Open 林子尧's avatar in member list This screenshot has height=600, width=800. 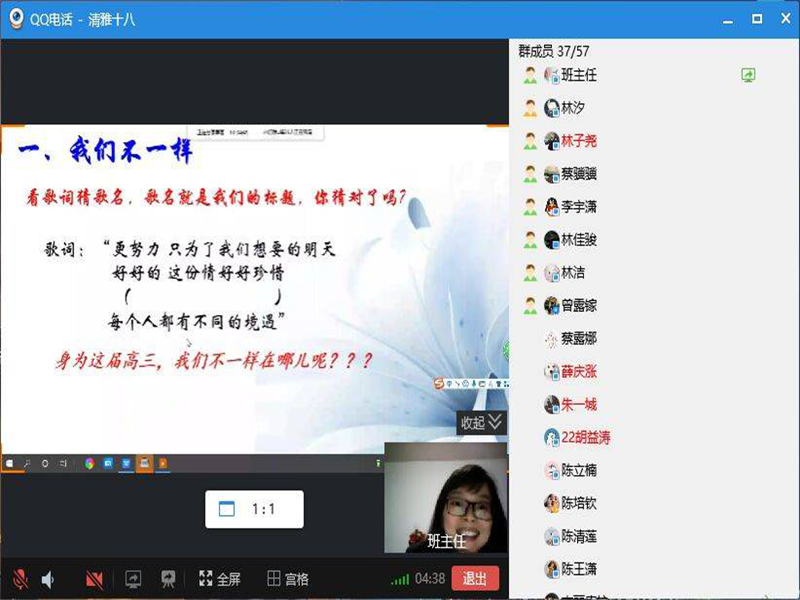coord(552,141)
